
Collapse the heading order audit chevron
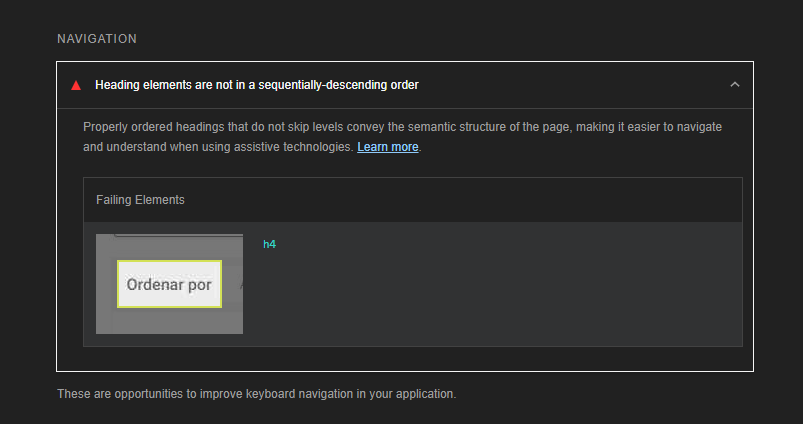[x=734, y=84]
